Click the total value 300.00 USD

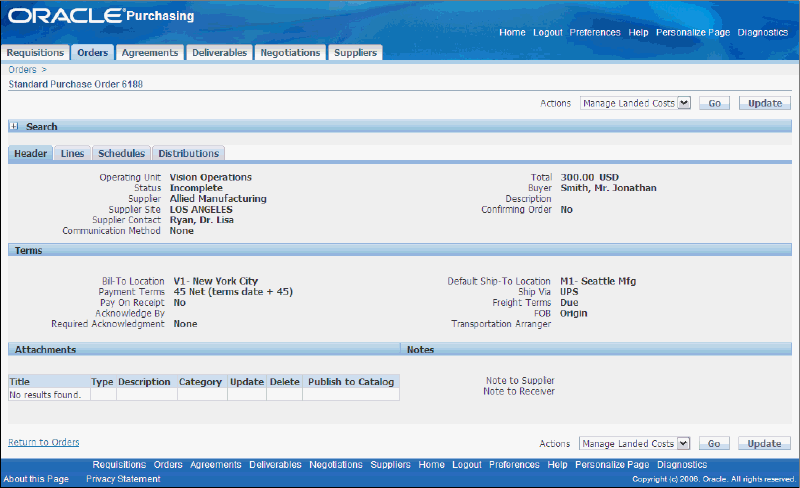[x=589, y=177]
